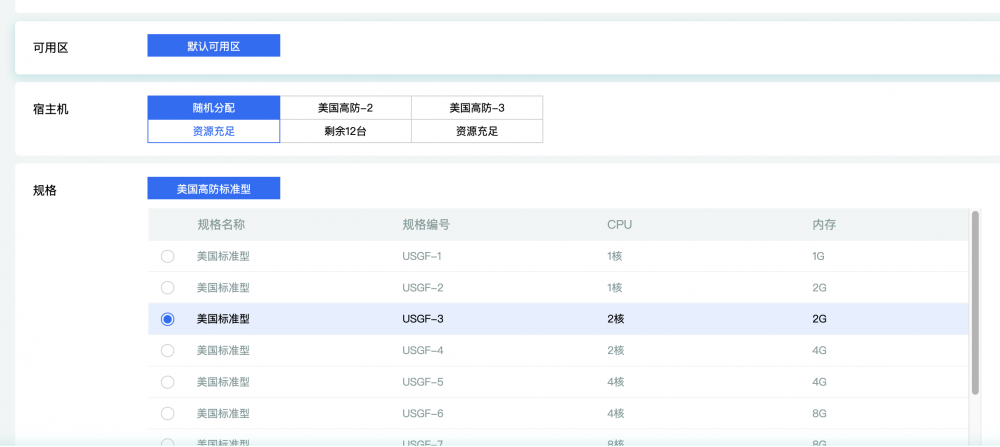The image size is (1000, 447).
Task: Select the USGF-2 spec radio button
Action: 167,288
